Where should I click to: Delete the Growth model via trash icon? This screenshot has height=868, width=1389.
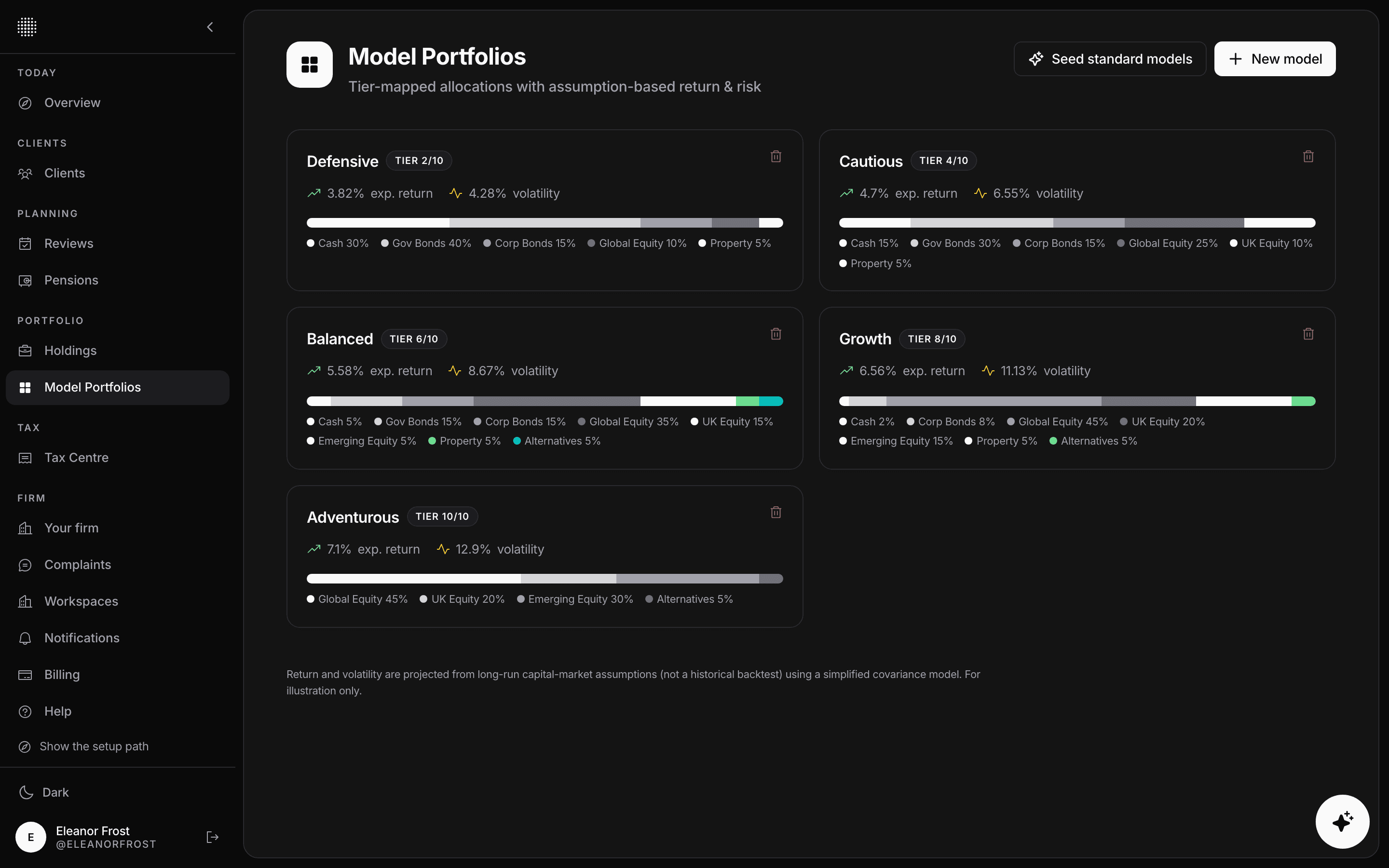pyautogui.click(x=1308, y=334)
